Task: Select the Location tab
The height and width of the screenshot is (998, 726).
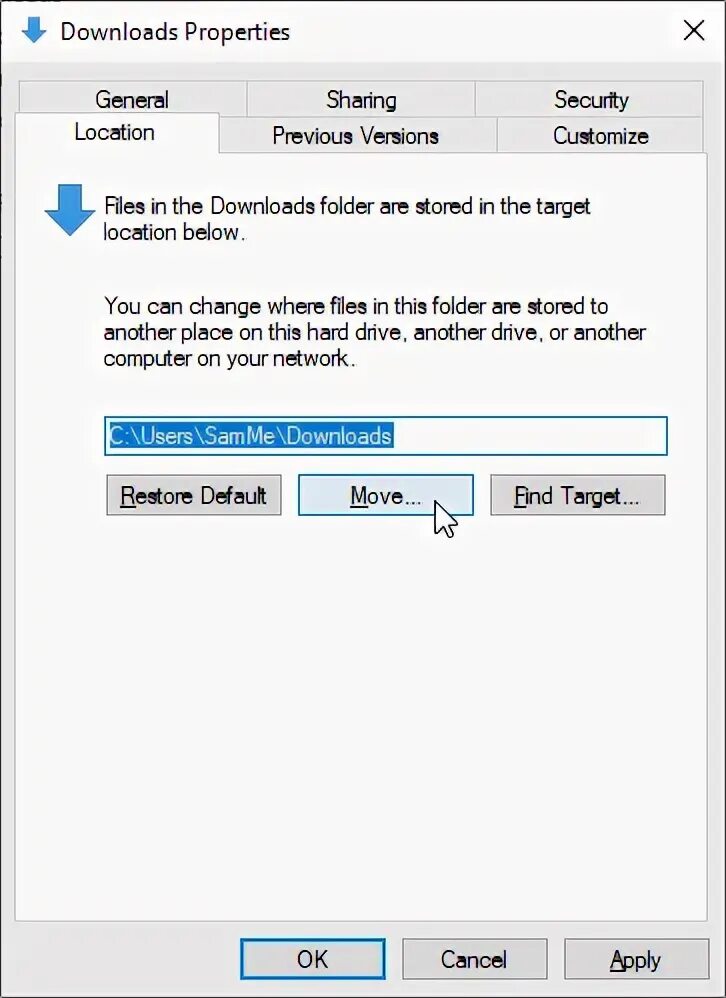Action: 115,132
